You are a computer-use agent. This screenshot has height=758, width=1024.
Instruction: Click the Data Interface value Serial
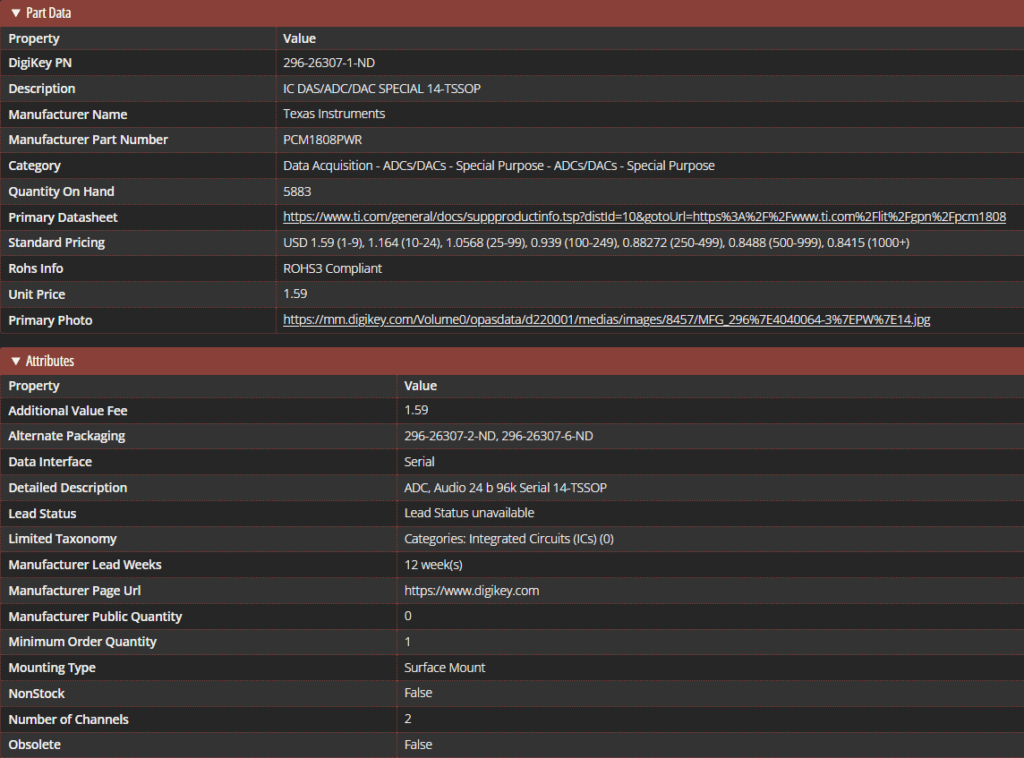419,462
